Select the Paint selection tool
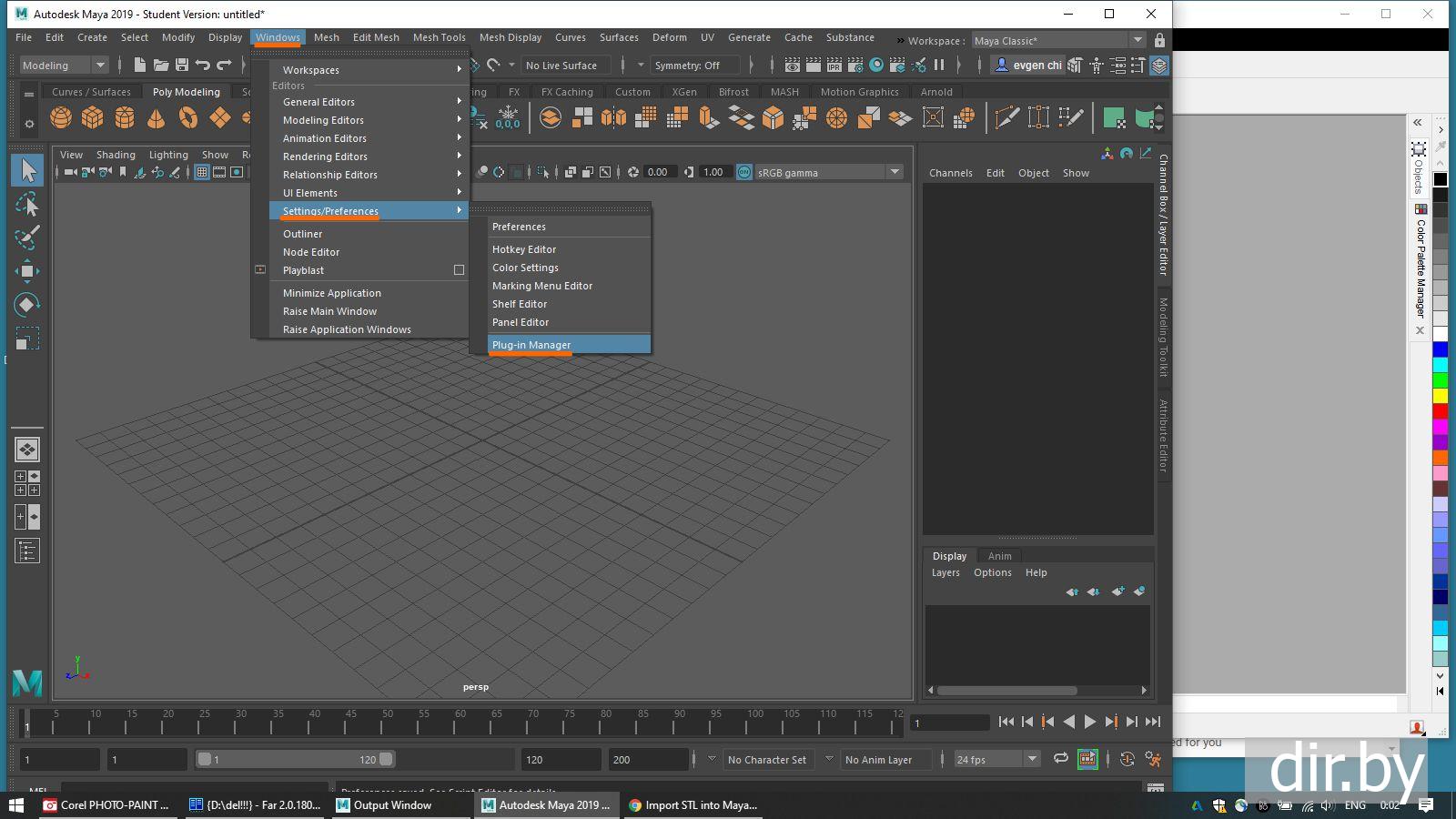 pos(27,238)
